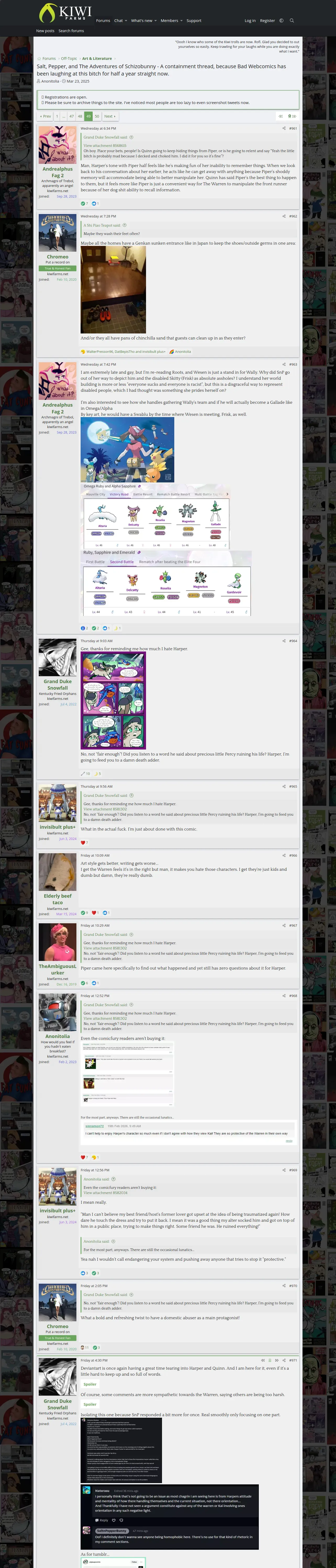
Task: Click the Log in link
Action: click(x=250, y=21)
